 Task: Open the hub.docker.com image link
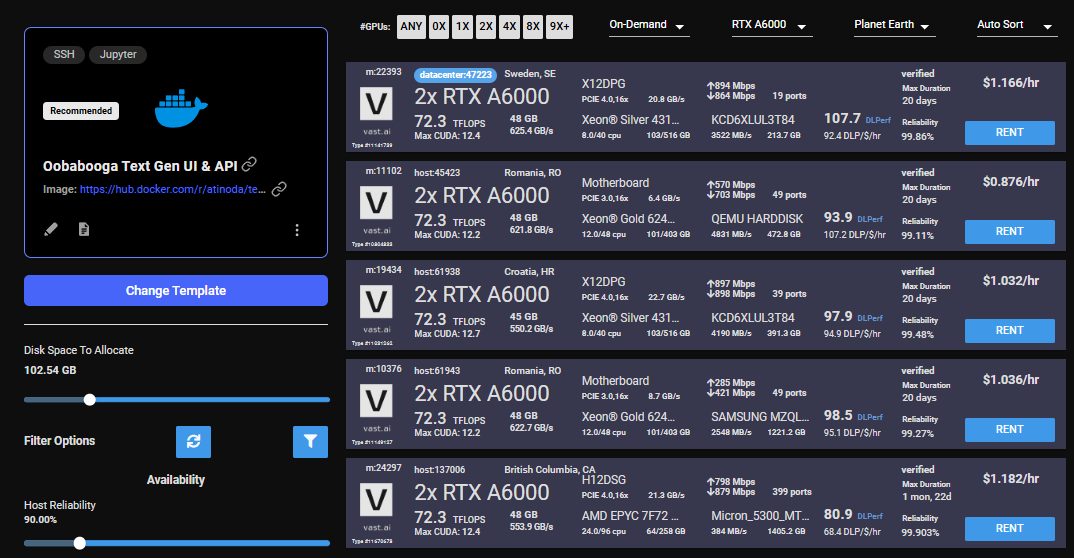pos(173,189)
